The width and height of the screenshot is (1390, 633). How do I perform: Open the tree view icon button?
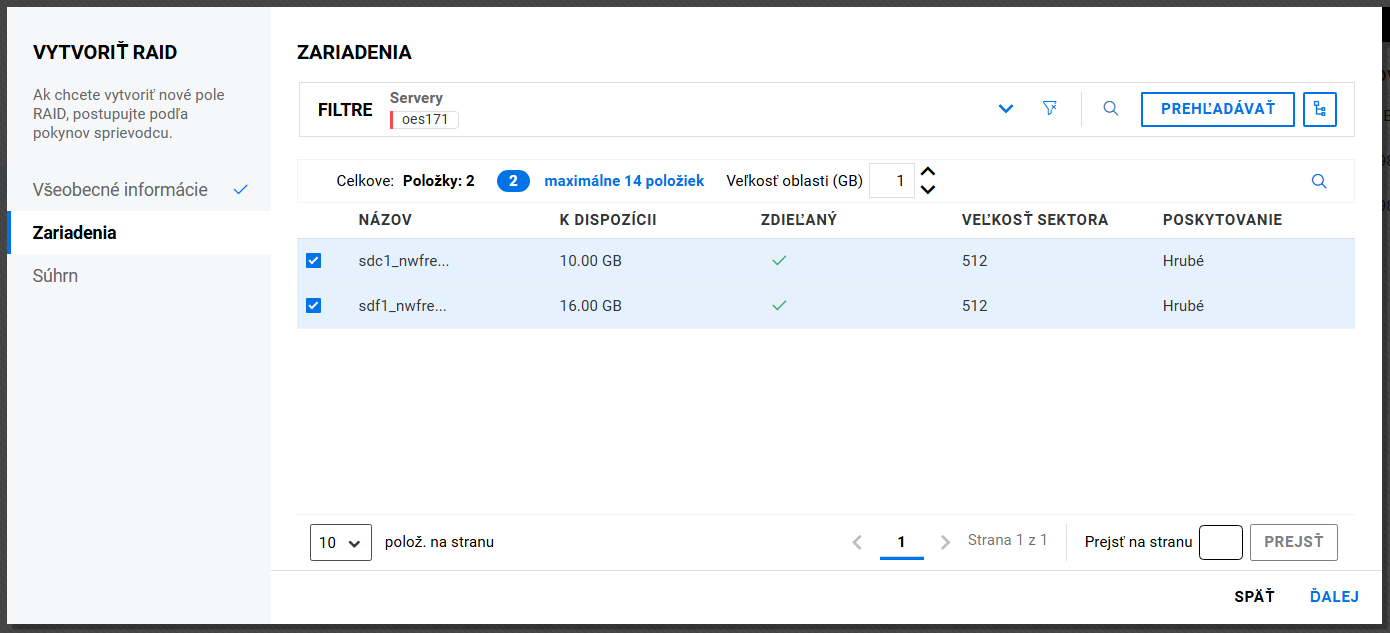pos(1320,109)
